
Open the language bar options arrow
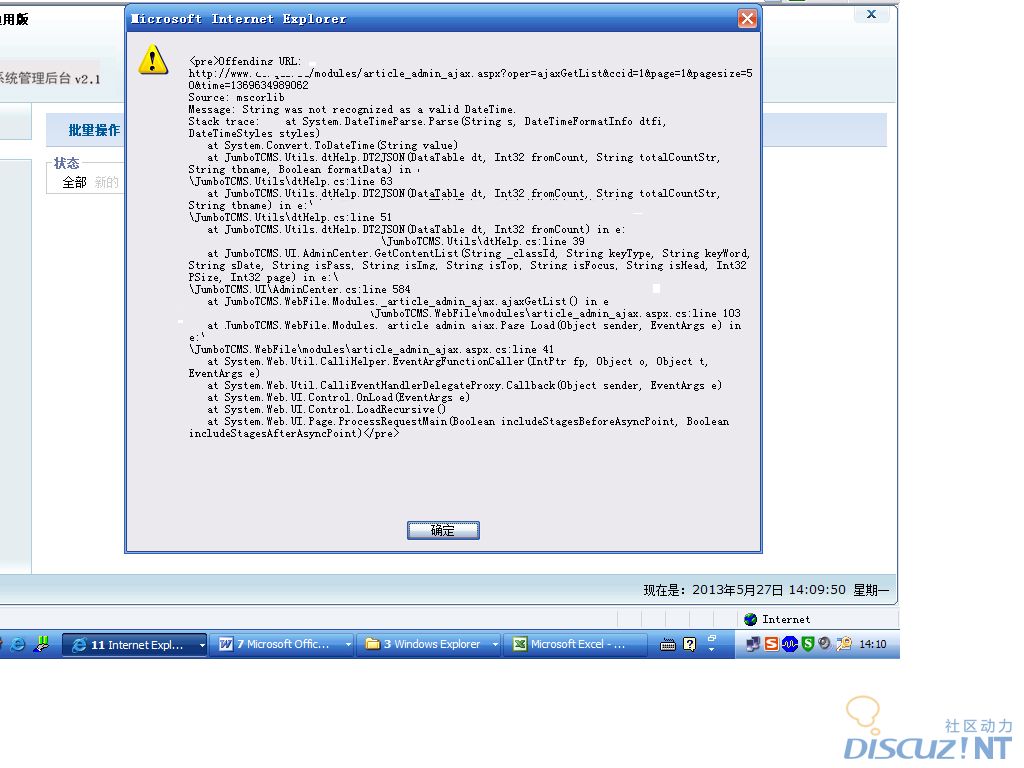coord(712,650)
